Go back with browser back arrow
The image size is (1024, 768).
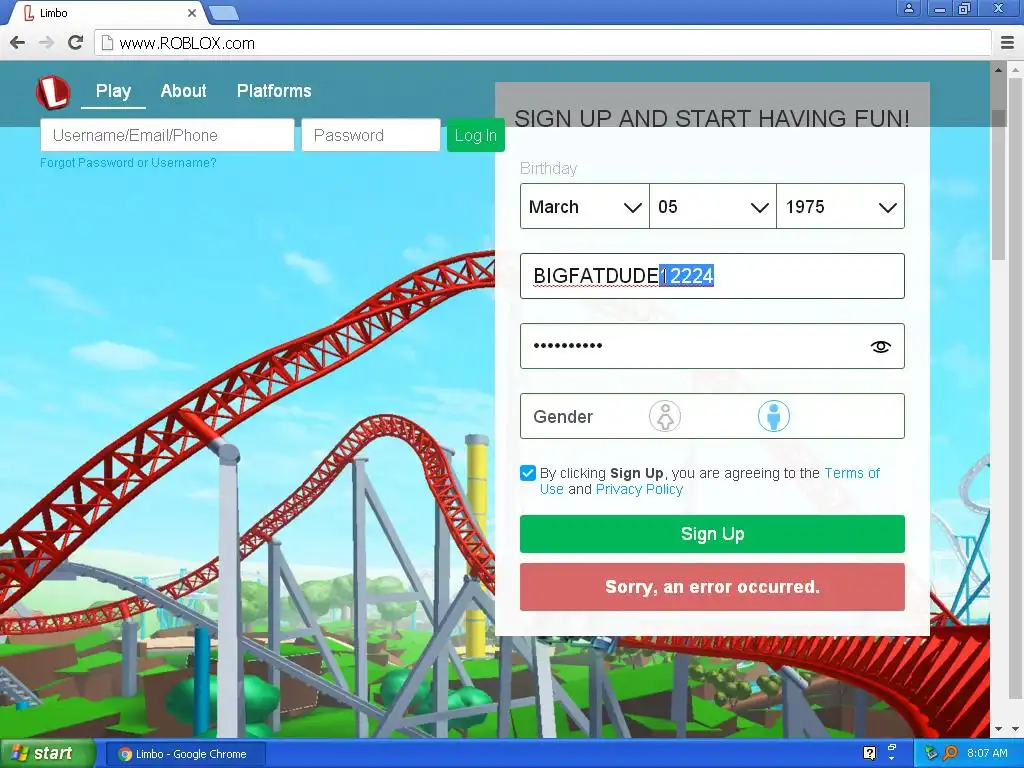click(x=18, y=43)
